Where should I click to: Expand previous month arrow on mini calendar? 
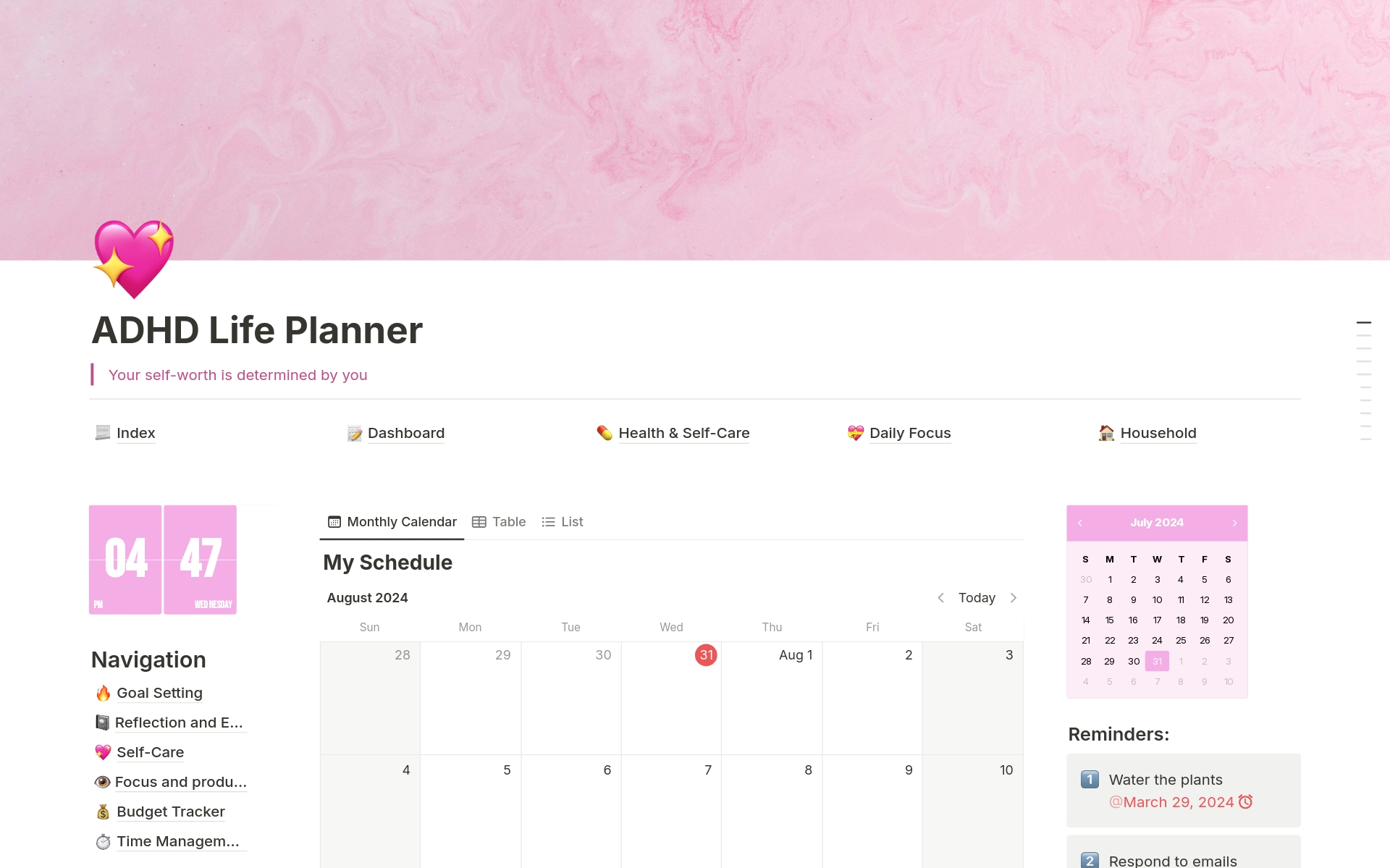tap(1080, 520)
